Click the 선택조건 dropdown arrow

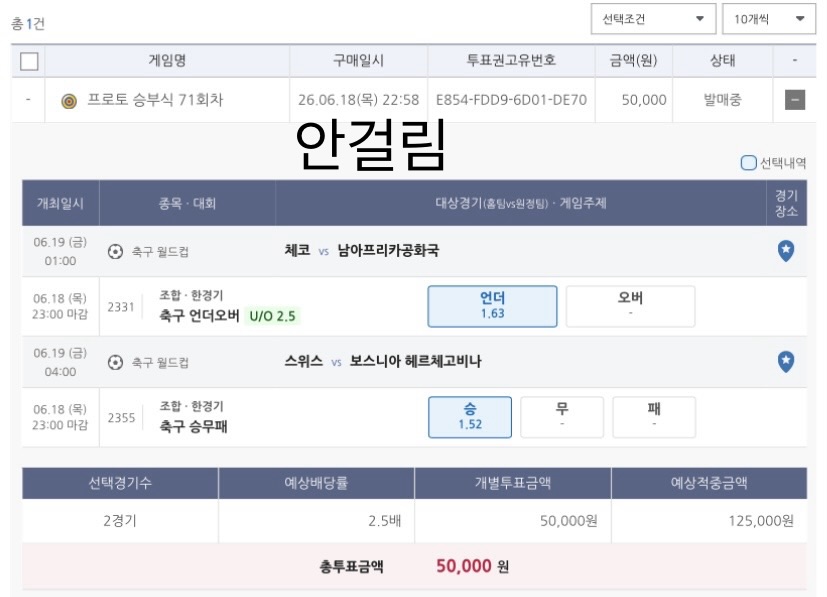click(x=700, y=19)
